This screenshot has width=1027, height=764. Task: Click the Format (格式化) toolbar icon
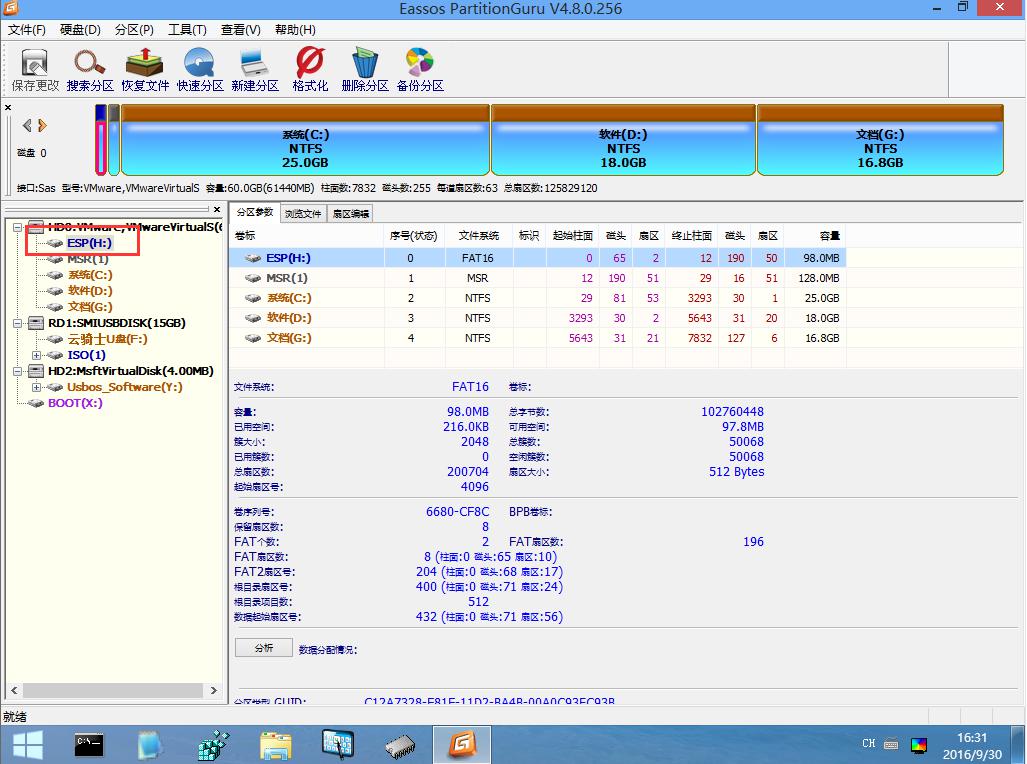(x=310, y=69)
